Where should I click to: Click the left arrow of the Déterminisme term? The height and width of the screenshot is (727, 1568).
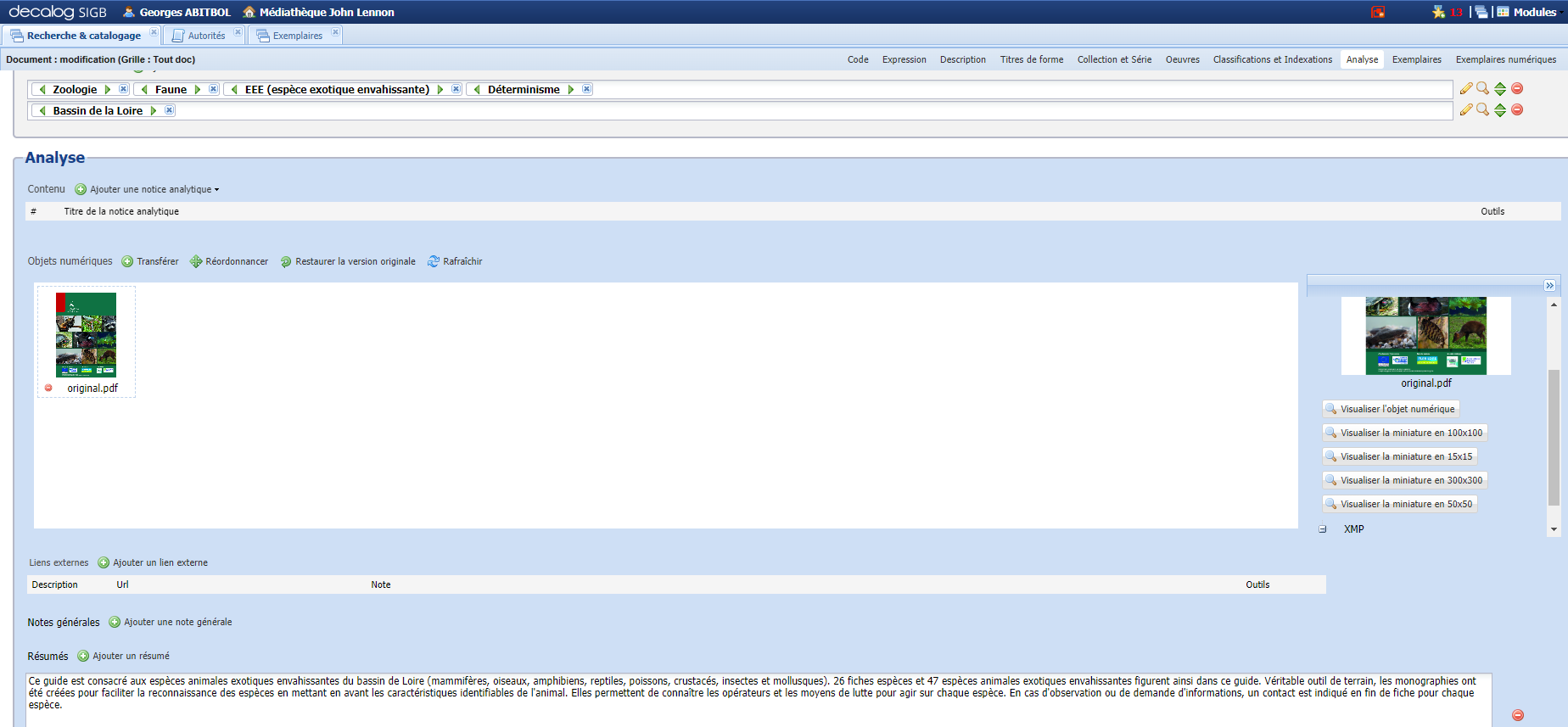tap(478, 89)
